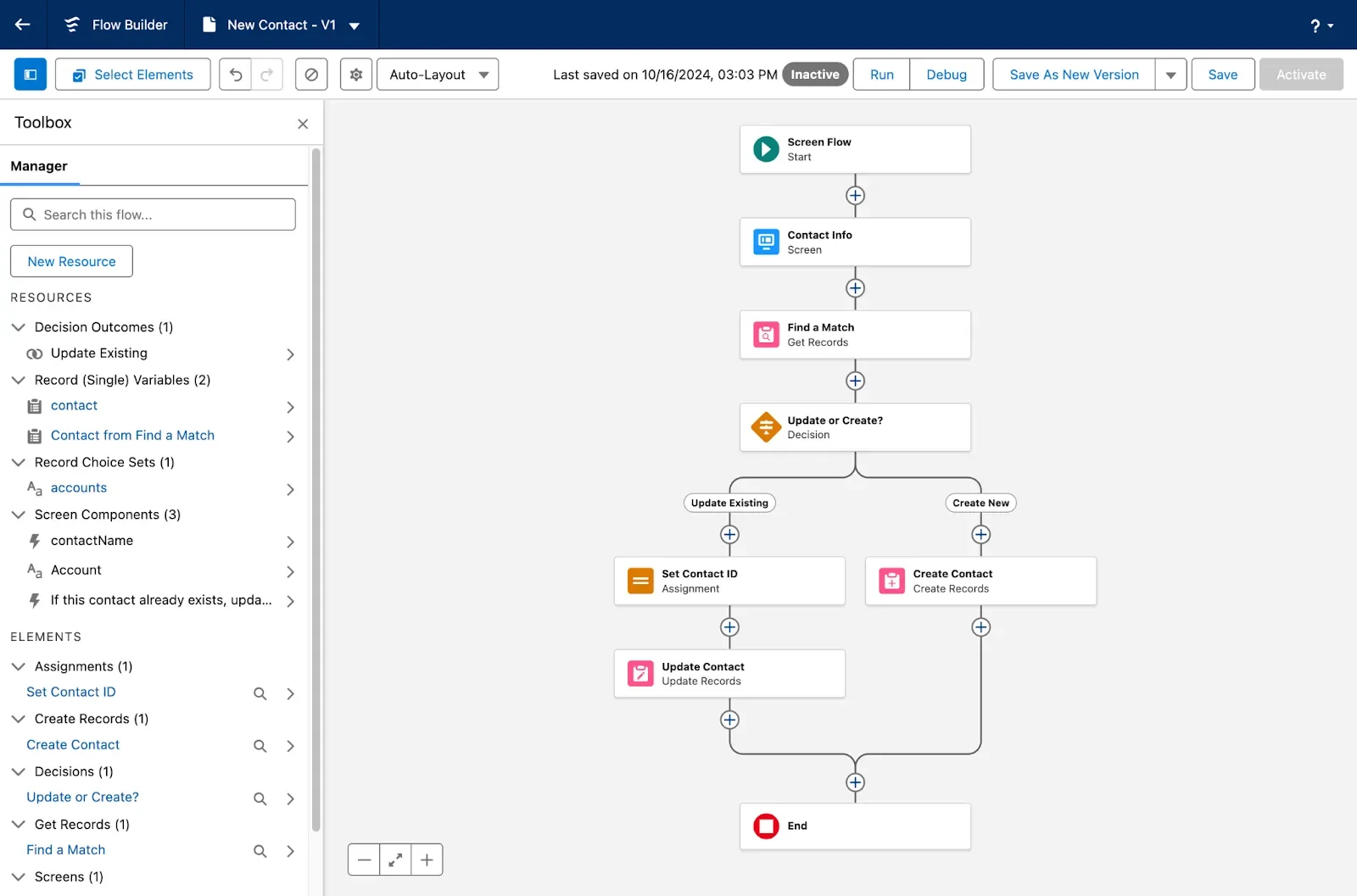This screenshot has height=896, width=1357.
Task: Add element before End node
Action: 855,782
